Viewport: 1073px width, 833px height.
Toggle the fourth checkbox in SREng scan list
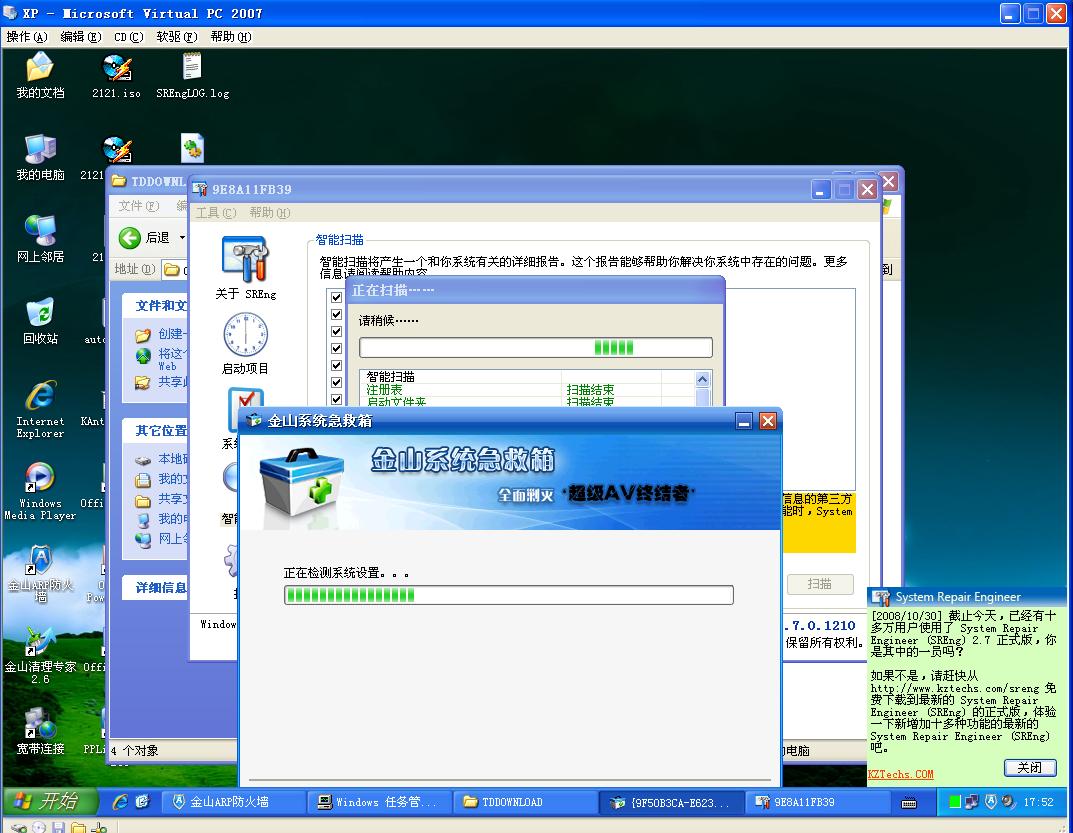click(x=336, y=348)
